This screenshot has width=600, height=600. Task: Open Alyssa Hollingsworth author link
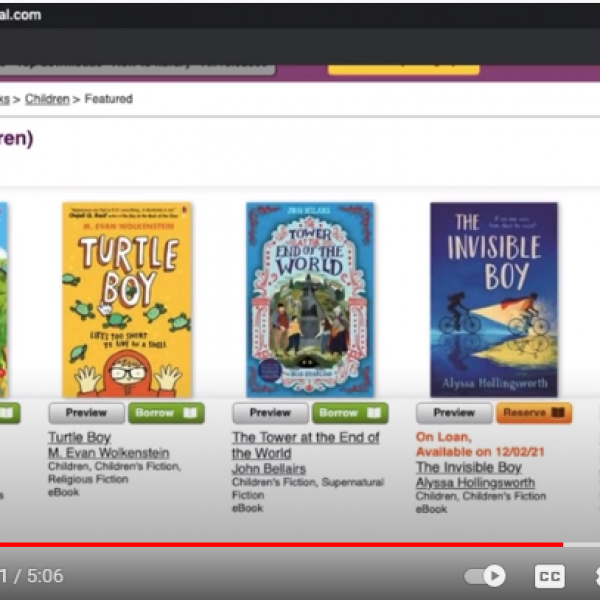point(475,483)
